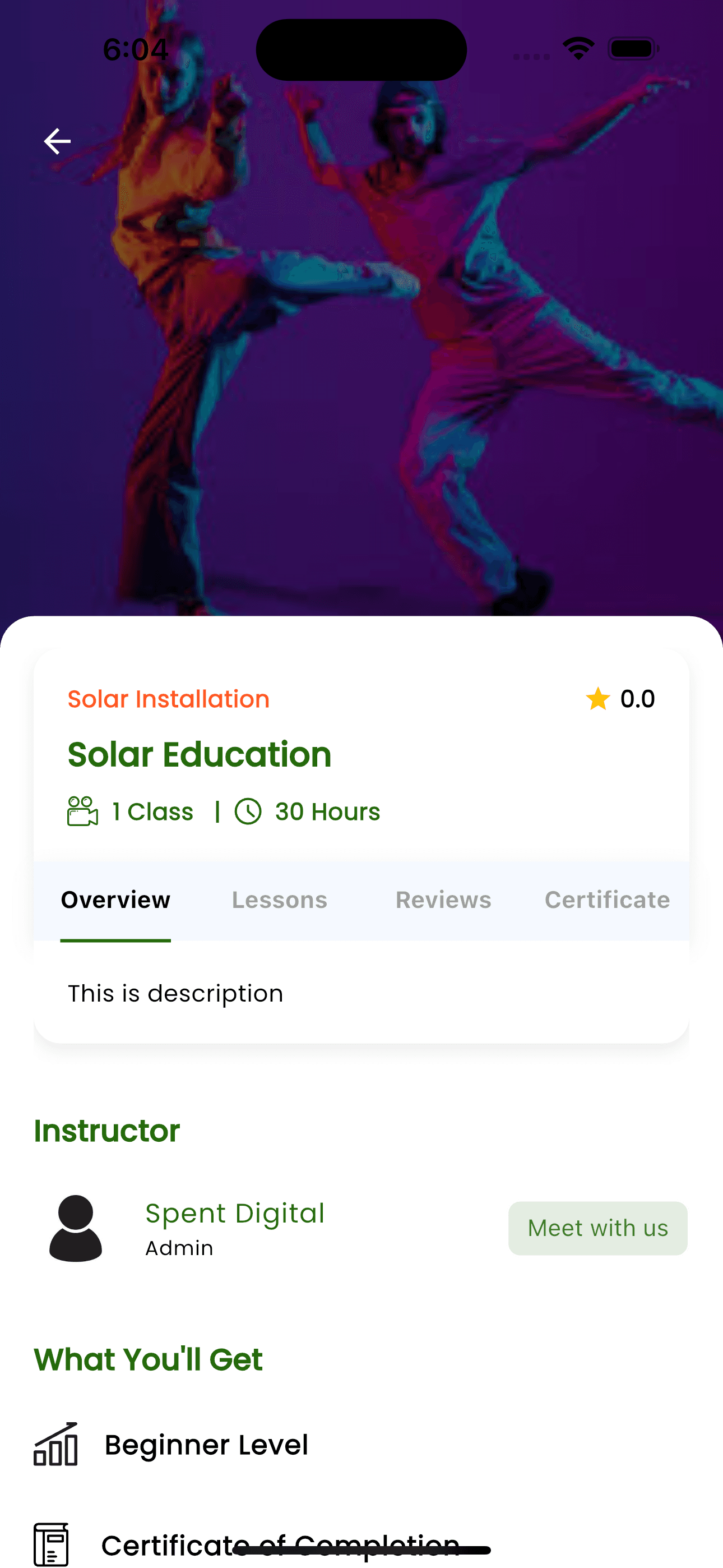
Task: Switch to the Lessons tab
Action: [279, 900]
